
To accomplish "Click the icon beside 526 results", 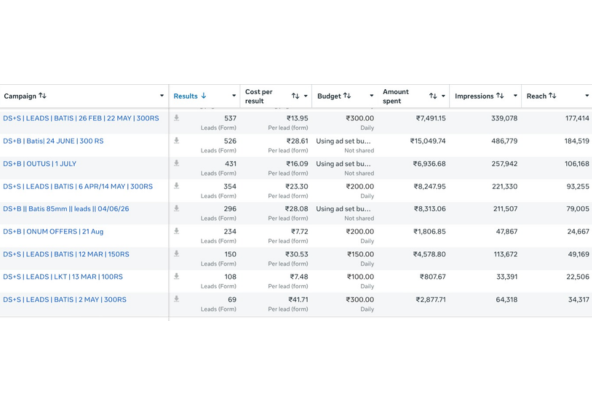I will [x=176, y=141].
